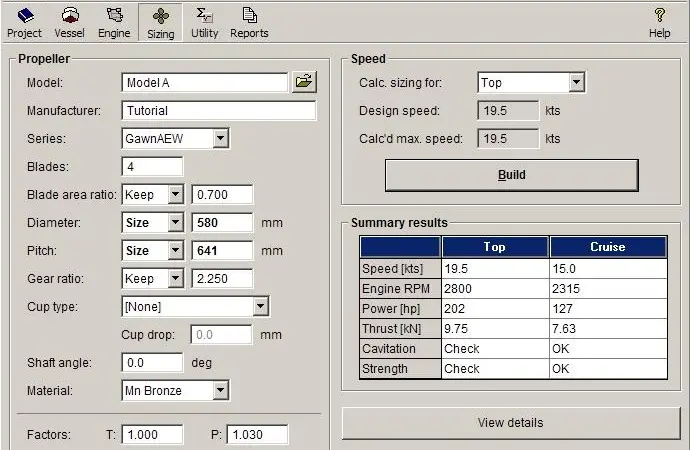Click the blade area ratio 0.700 field
This screenshot has height=450, width=690.
[222, 194]
